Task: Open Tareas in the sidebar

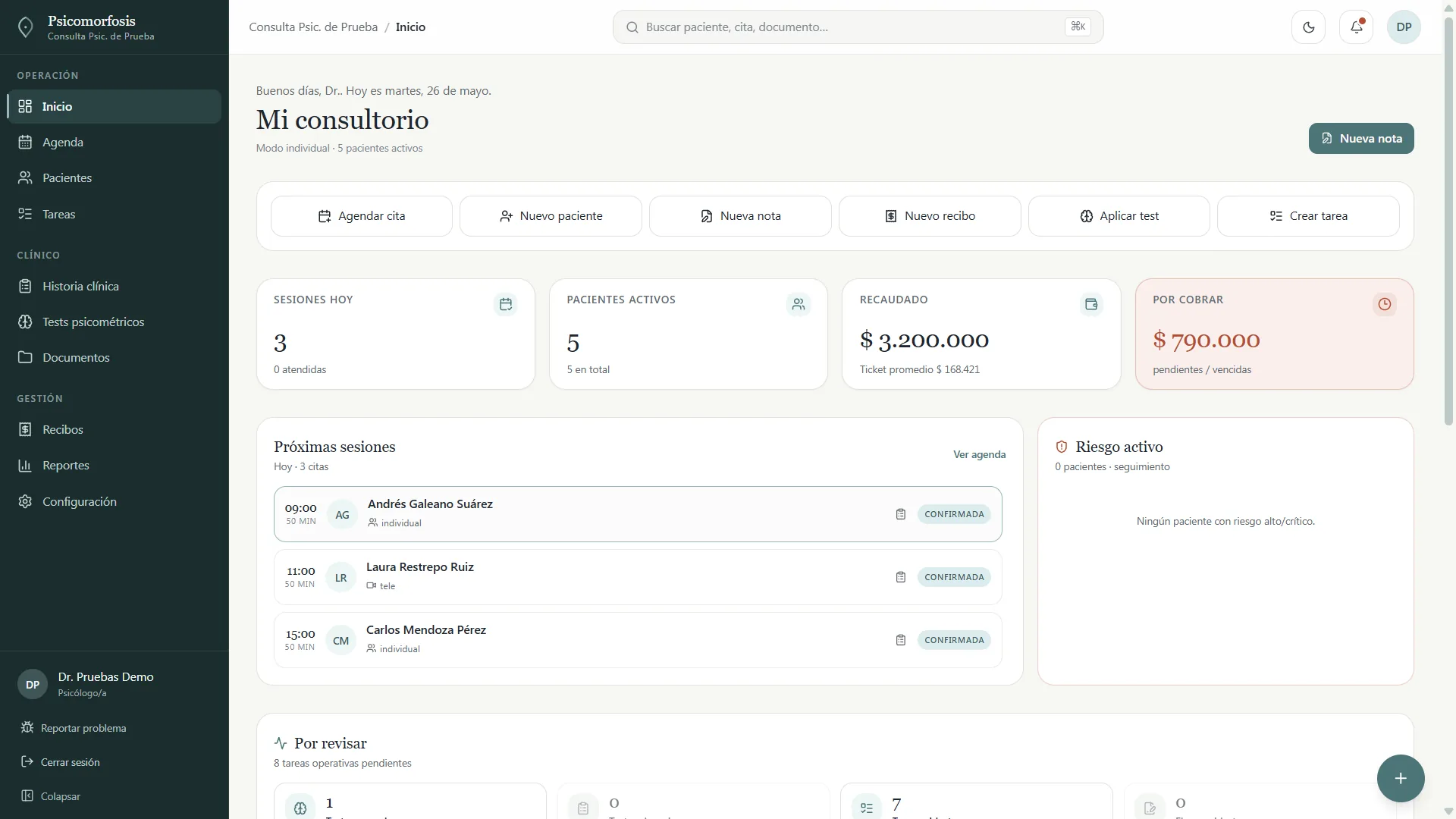Action: coord(115,215)
